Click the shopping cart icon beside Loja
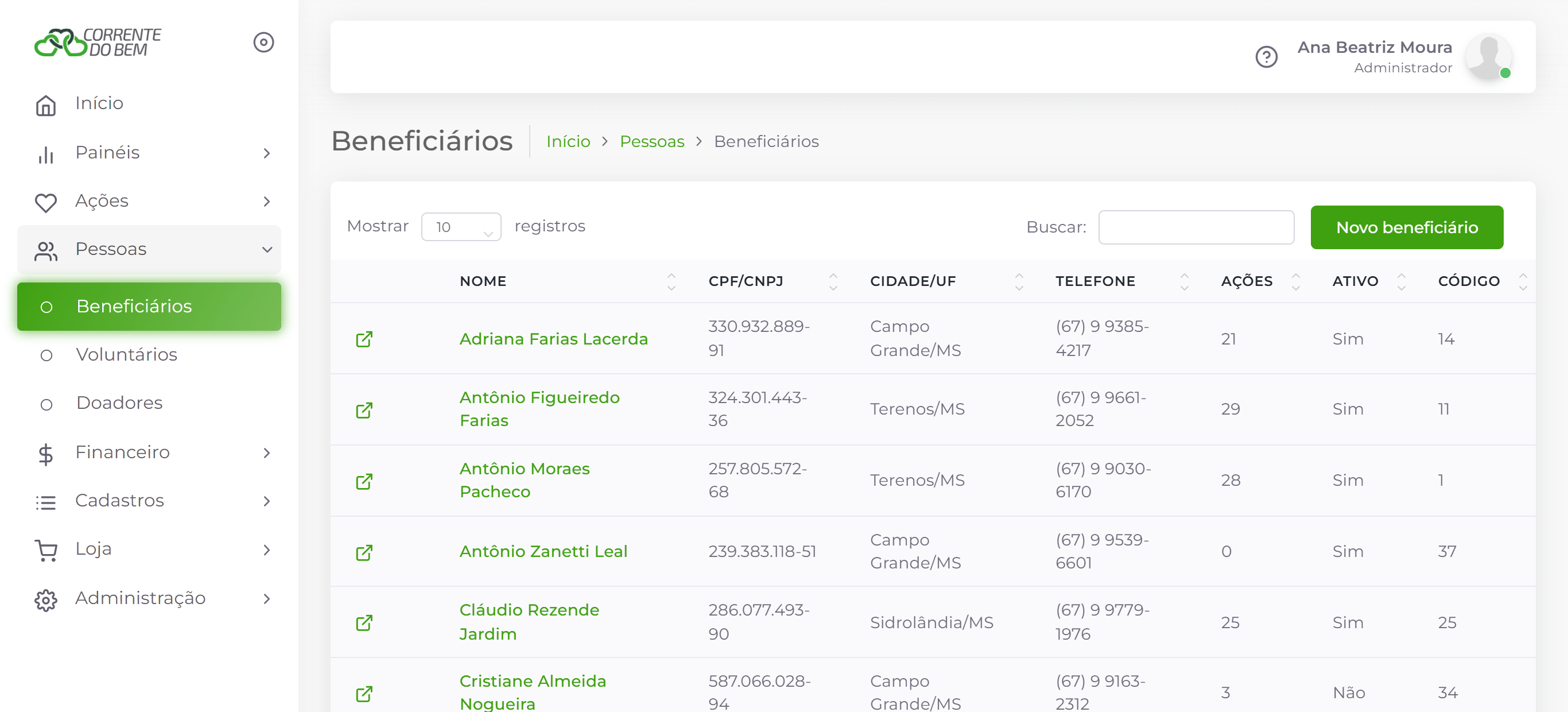The image size is (1568, 712). click(46, 550)
